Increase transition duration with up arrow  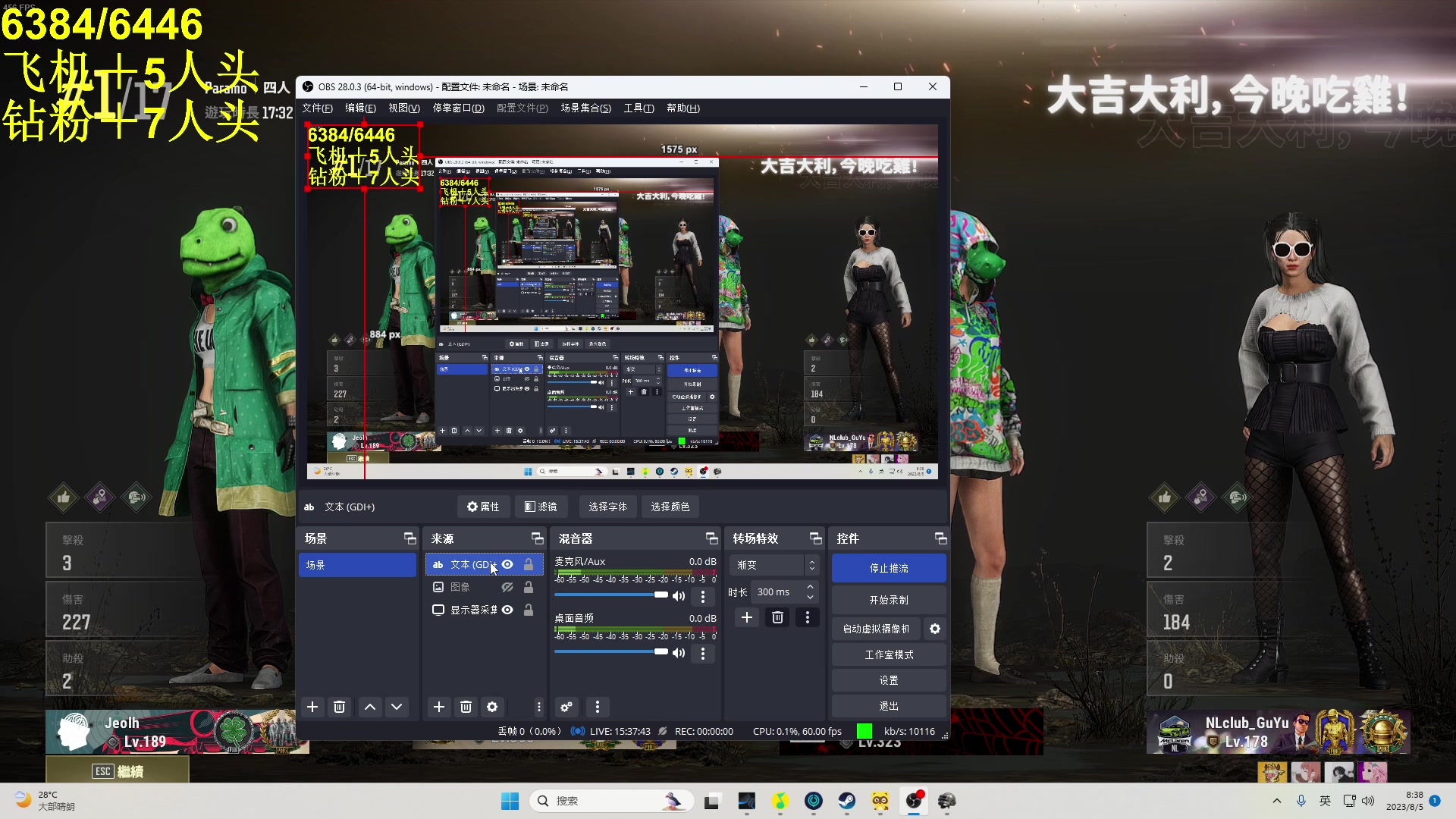point(811,587)
